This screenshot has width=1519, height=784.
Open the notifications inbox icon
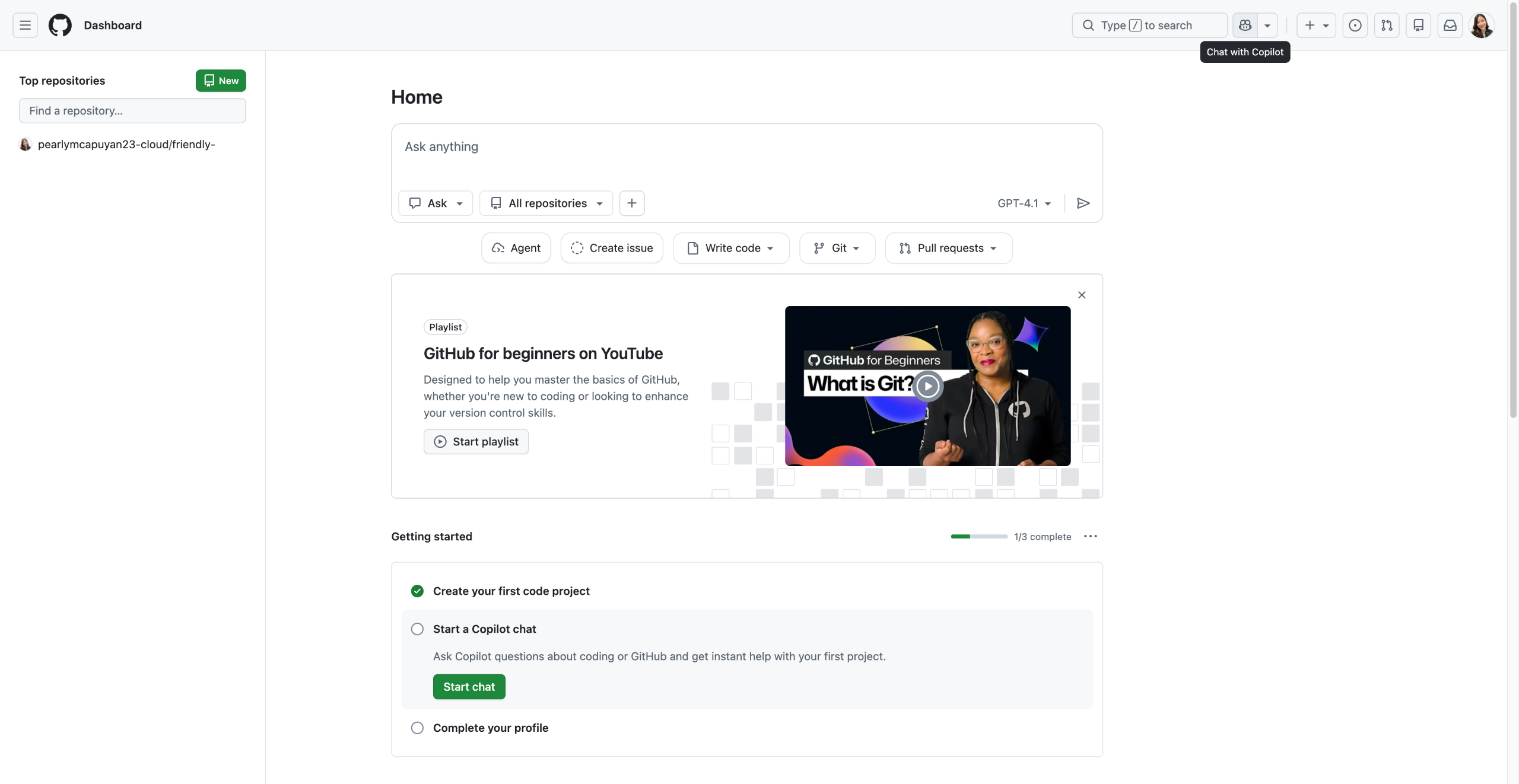(x=1450, y=26)
